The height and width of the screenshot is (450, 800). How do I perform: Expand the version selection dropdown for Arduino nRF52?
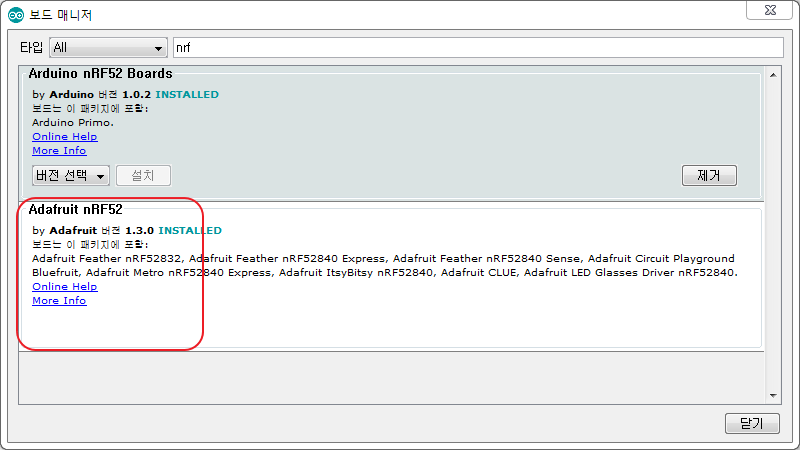tap(71, 176)
